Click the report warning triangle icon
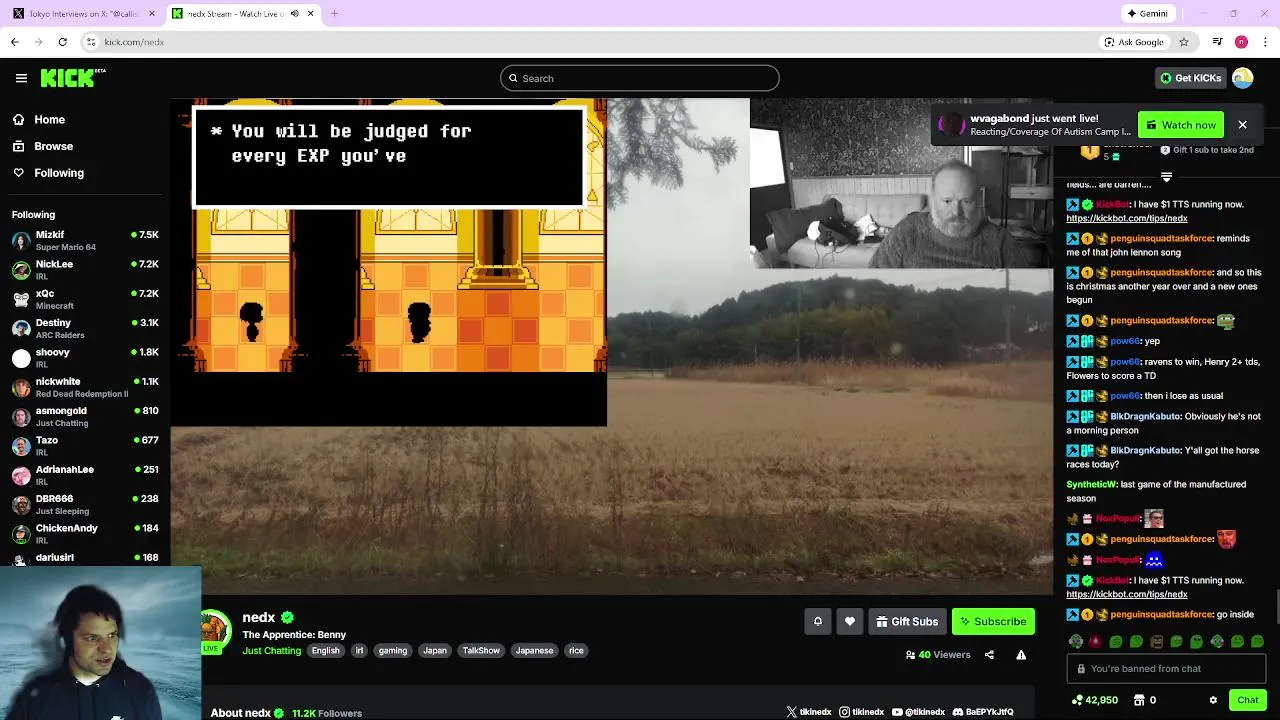 coord(1021,655)
